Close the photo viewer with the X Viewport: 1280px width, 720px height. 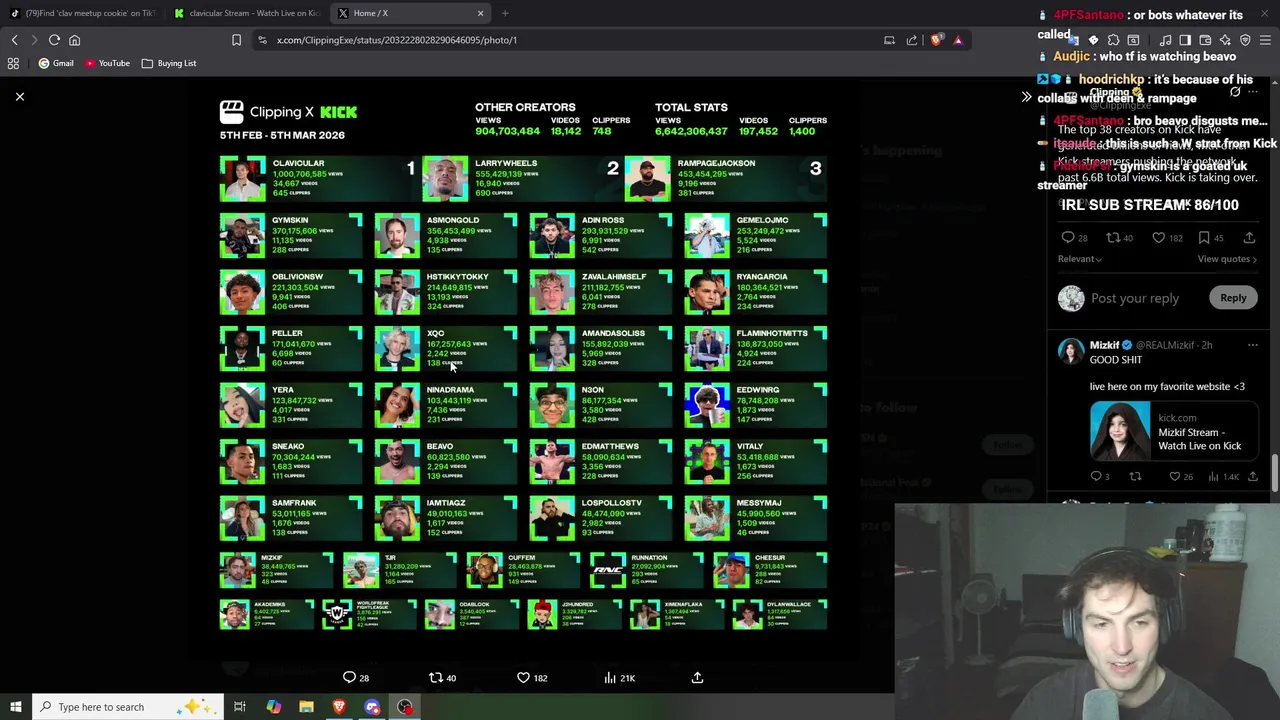(x=19, y=97)
